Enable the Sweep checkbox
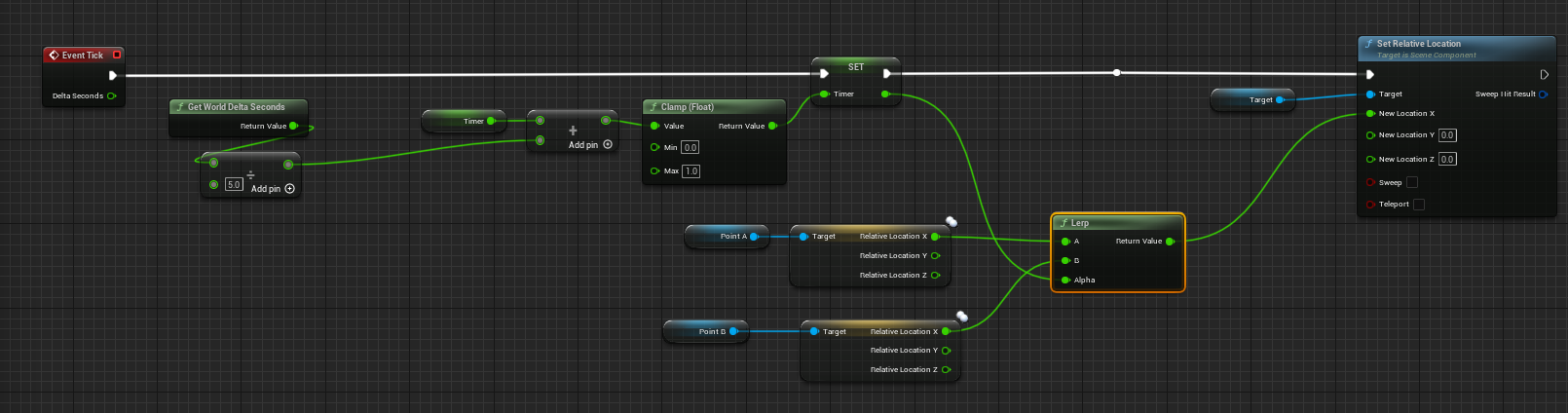Image resolution: width=1568 pixels, height=413 pixels. click(1412, 182)
